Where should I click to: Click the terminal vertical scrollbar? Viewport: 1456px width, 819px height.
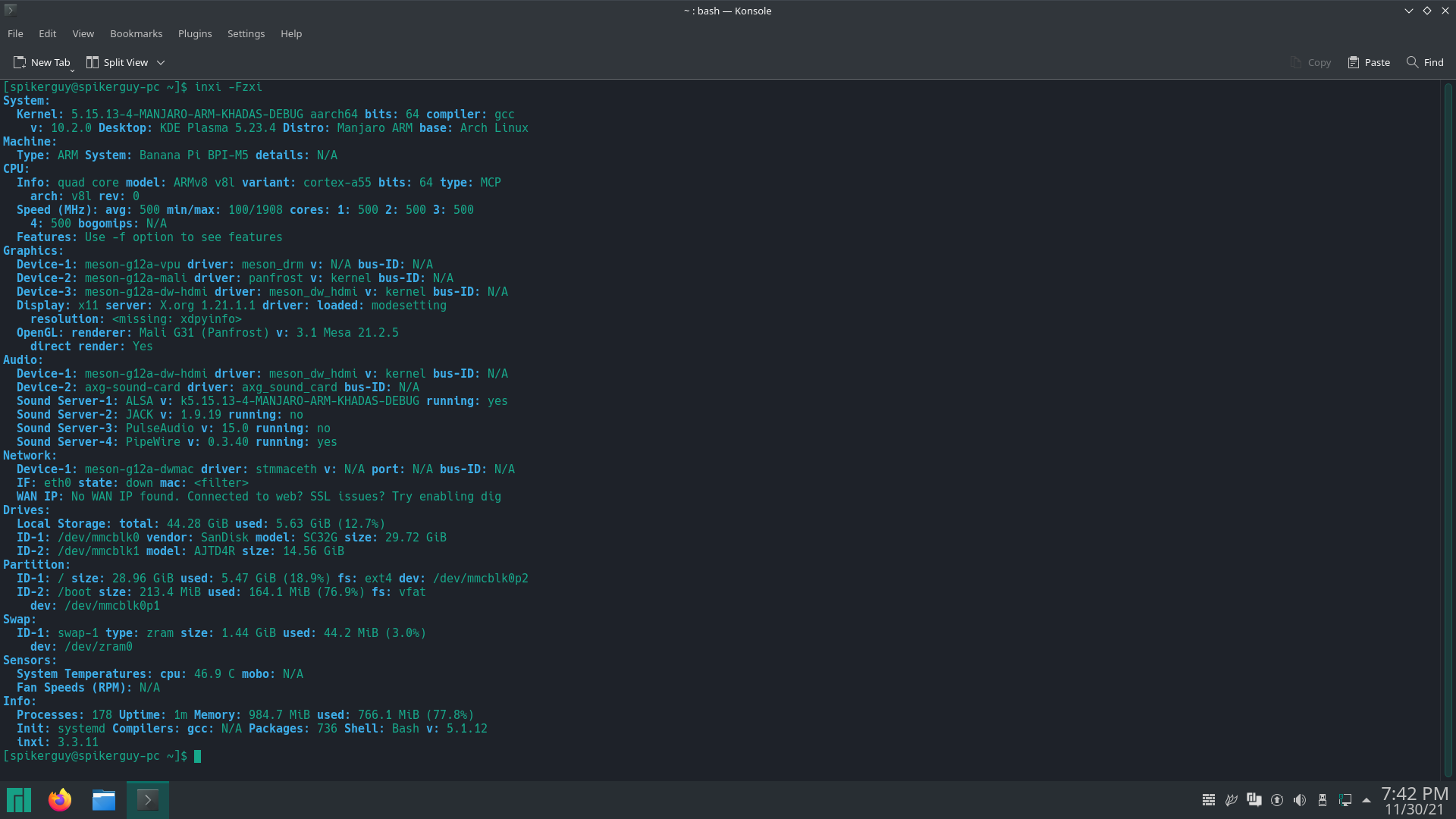(x=1448, y=429)
